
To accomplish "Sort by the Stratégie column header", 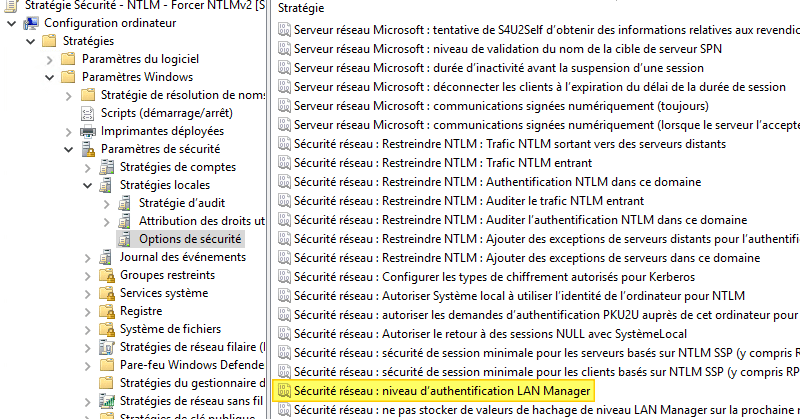I will click(301, 8).
